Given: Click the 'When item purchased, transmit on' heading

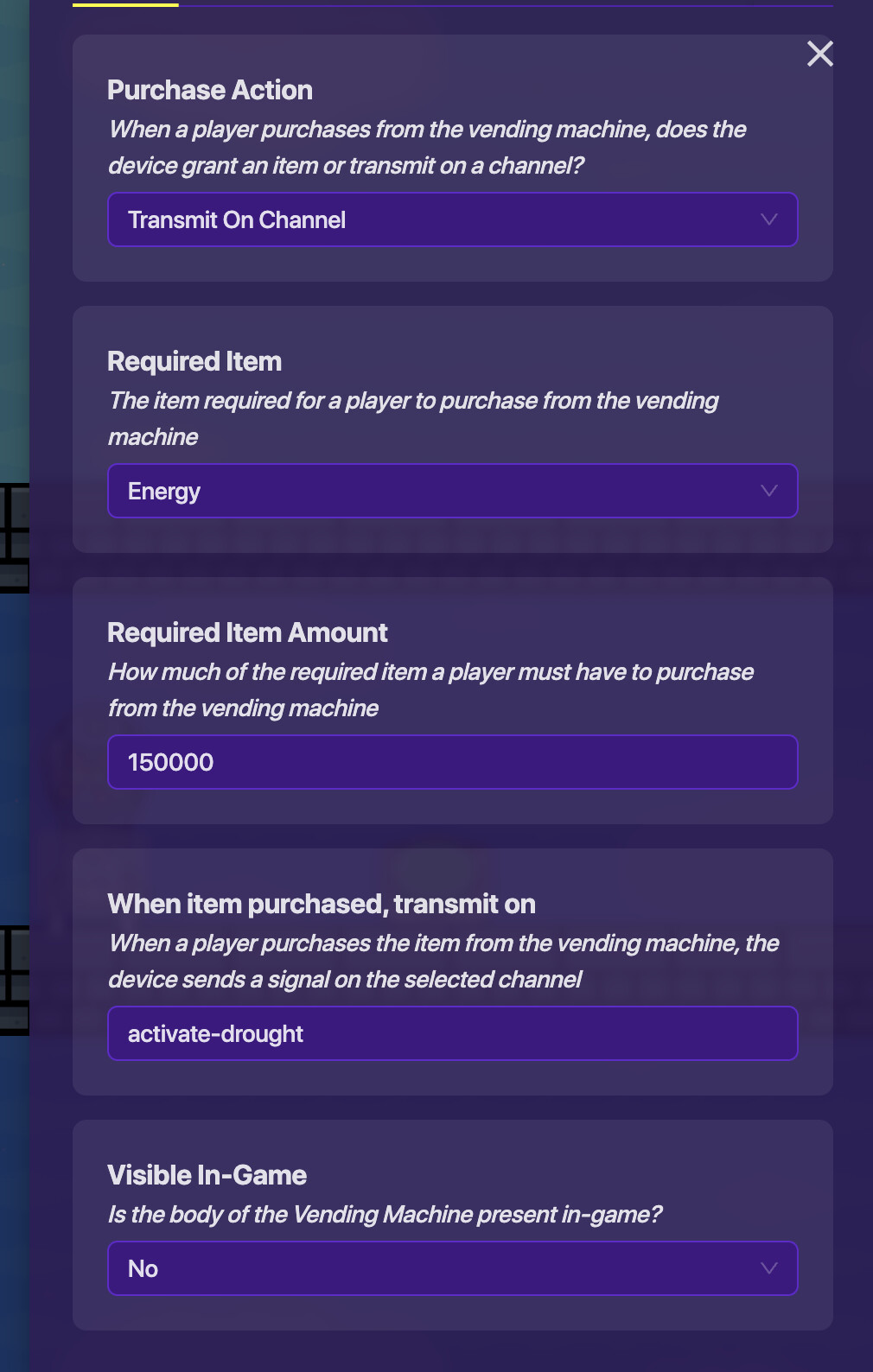Looking at the screenshot, I should pyautogui.click(x=322, y=904).
